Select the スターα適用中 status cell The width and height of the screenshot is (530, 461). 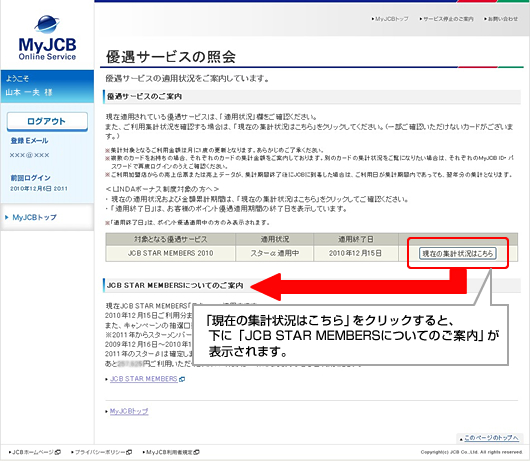pyautogui.click(x=274, y=253)
